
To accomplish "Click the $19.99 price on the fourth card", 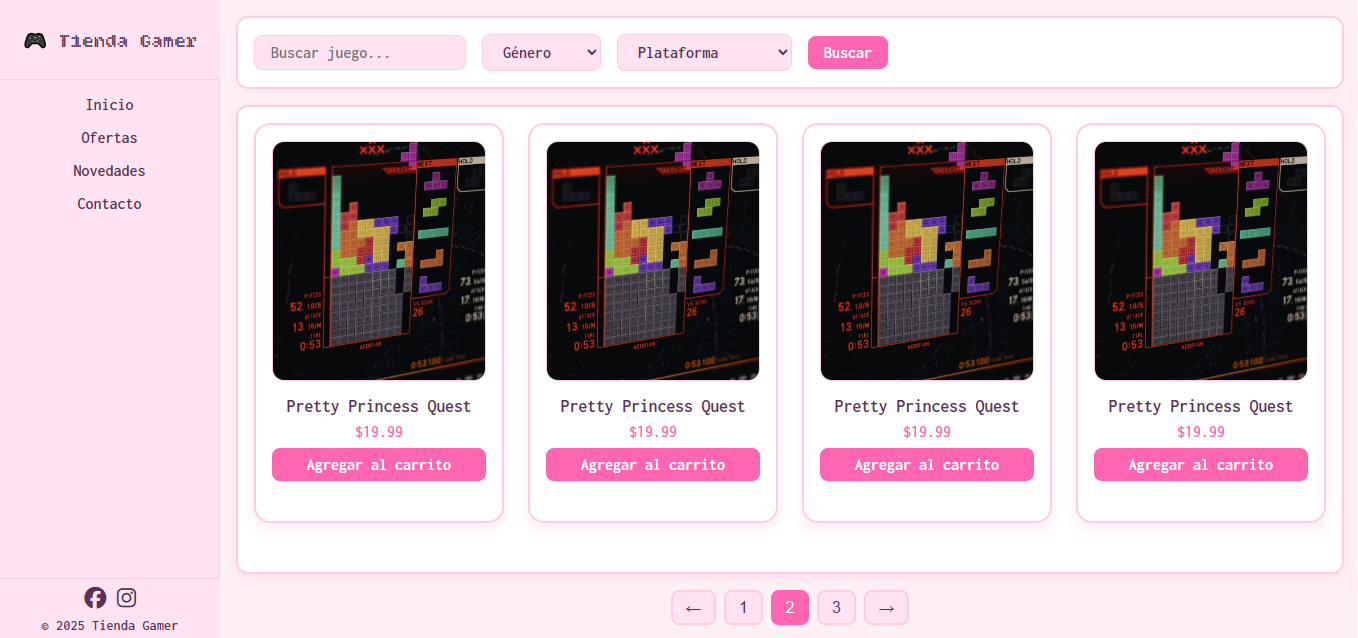I will click(x=1201, y=432).
